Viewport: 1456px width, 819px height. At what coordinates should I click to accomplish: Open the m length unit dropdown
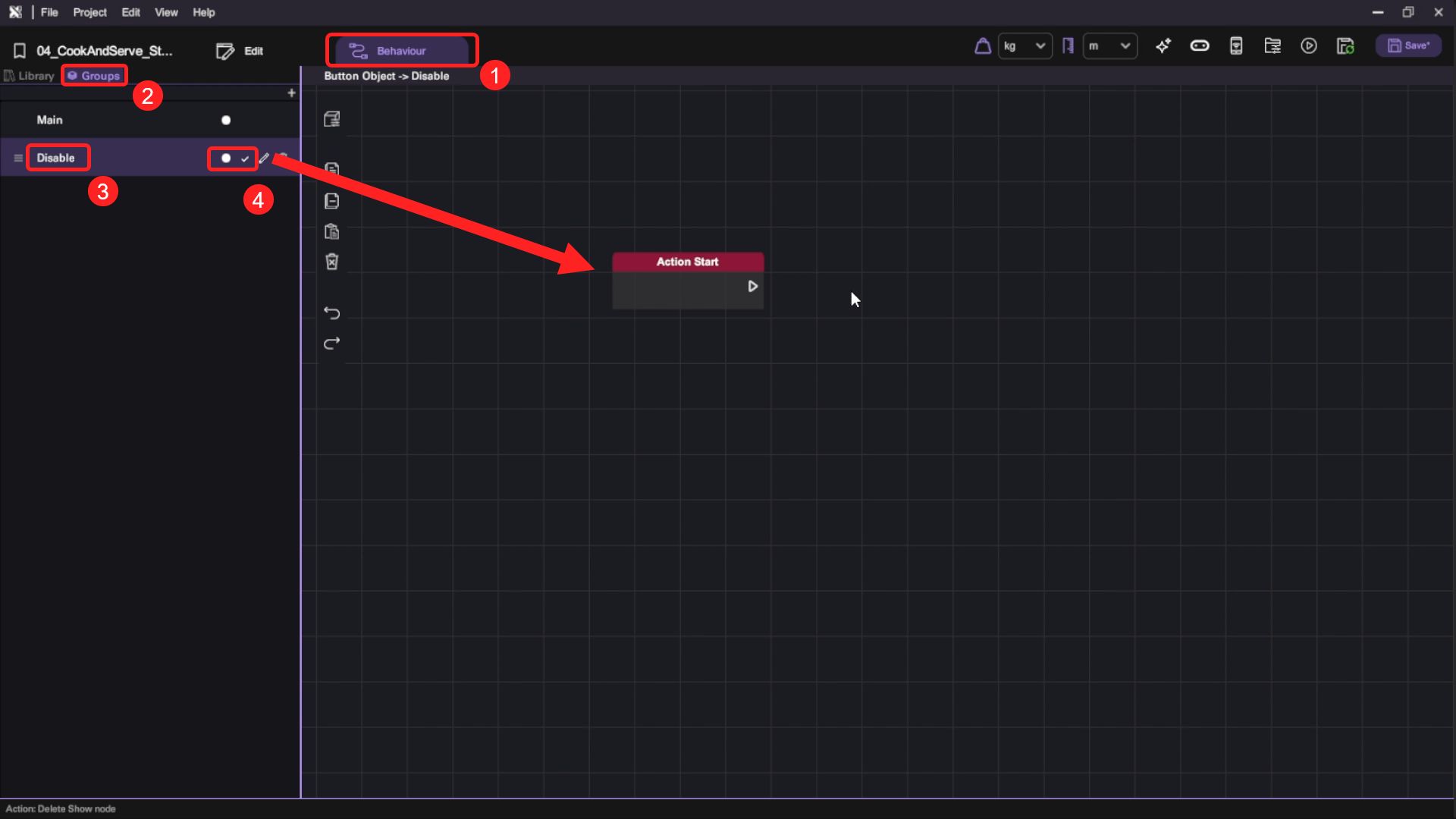click(x=1109, y=46)
